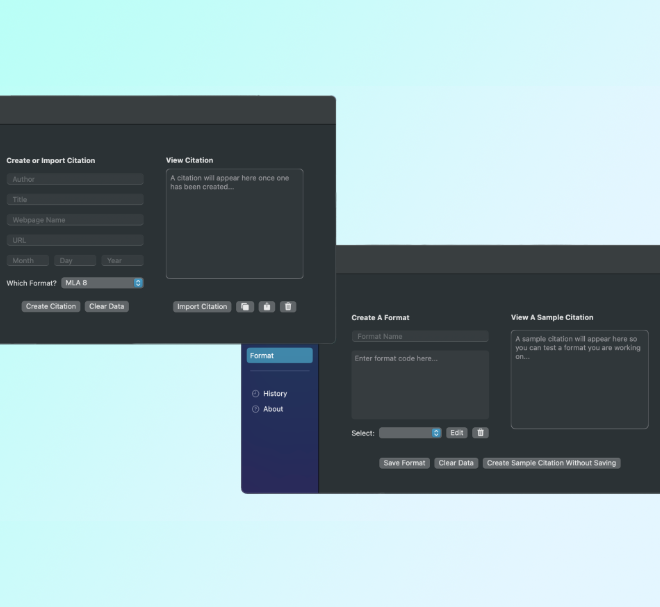
Task: Select the Month date field
Action: [x=27, y=261]
